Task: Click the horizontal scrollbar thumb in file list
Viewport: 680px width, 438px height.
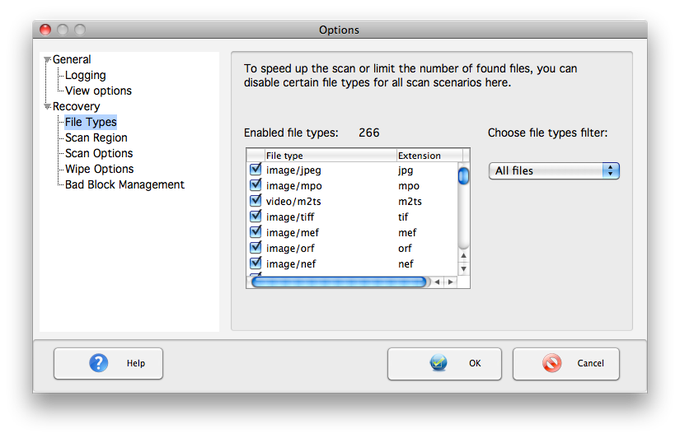Action: coord(339,282)
